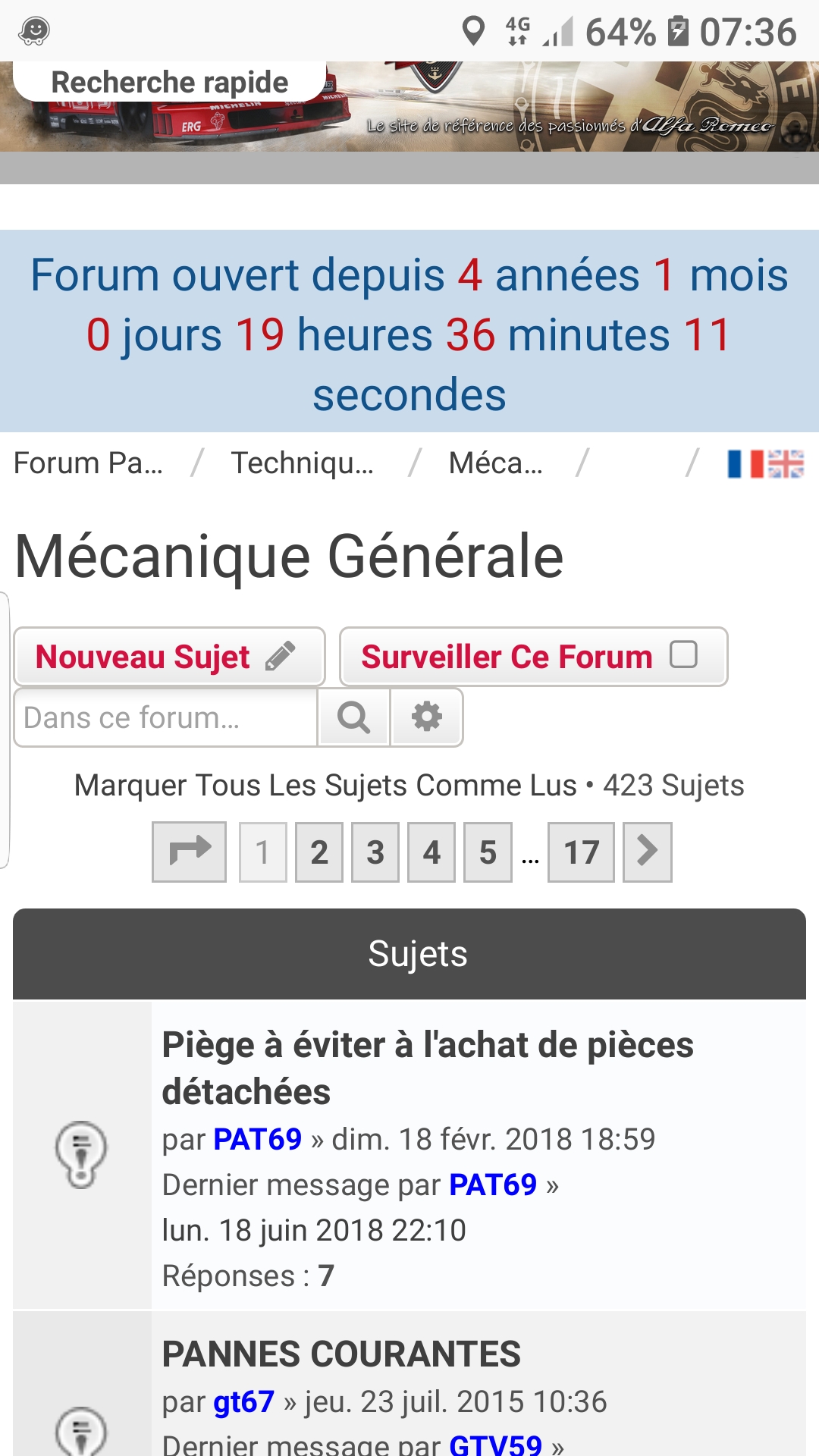Open Recherche rapide dropdown
The width and height of the screenshot is (819, 1456).
tap(170, 82)
